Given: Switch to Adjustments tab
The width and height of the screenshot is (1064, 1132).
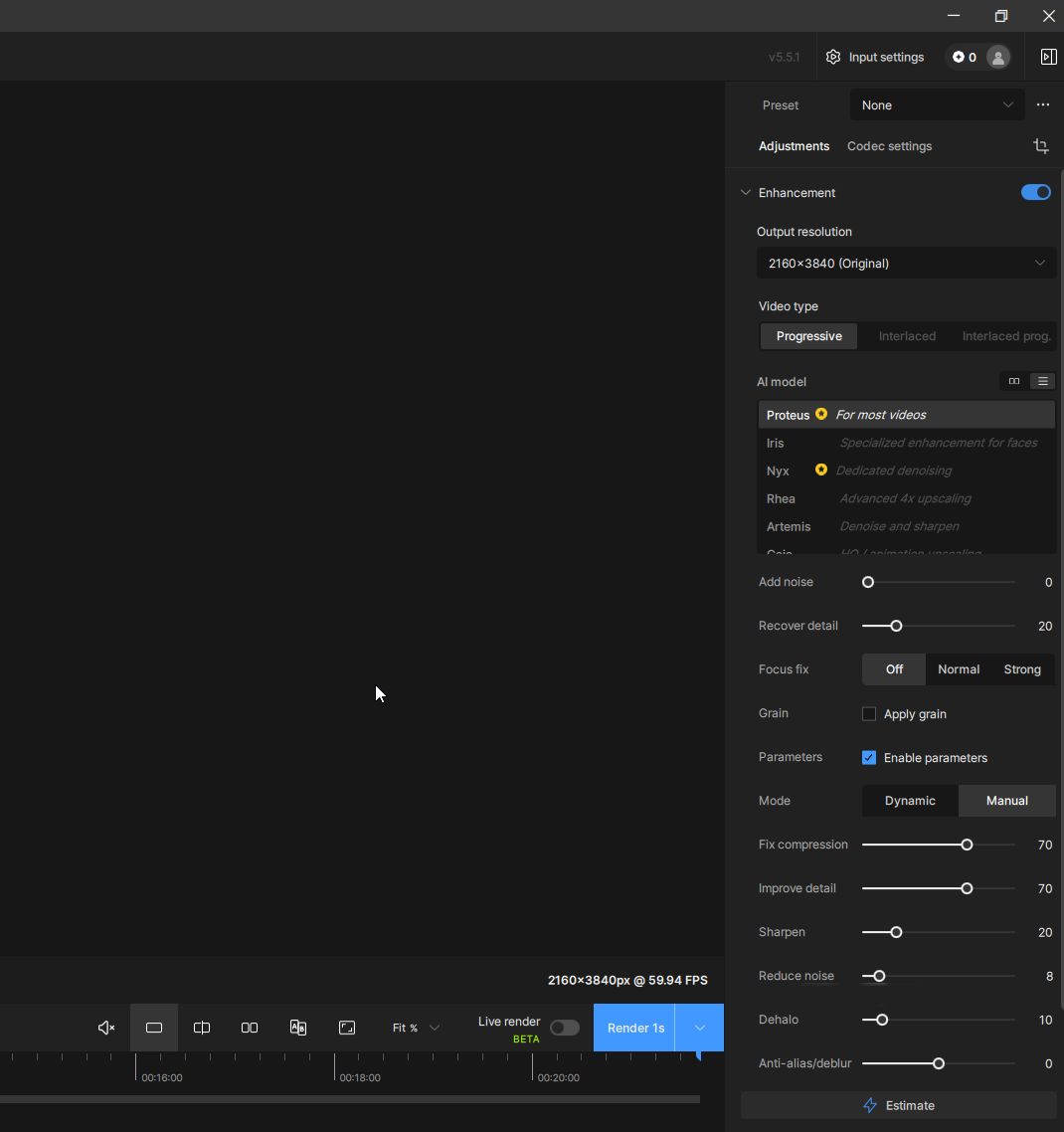Looking at the screenshot, I should tap(795, 146).
